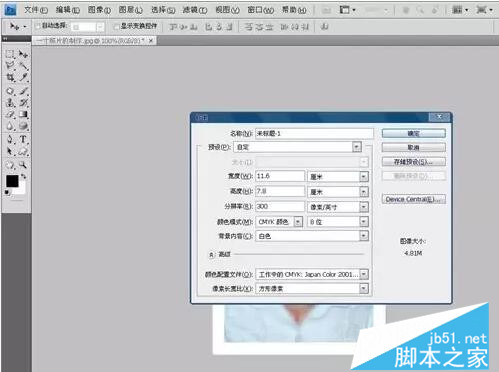Open the 视图 View menu
The width and height of the screenshot is (499, 372).
(227, 10)
